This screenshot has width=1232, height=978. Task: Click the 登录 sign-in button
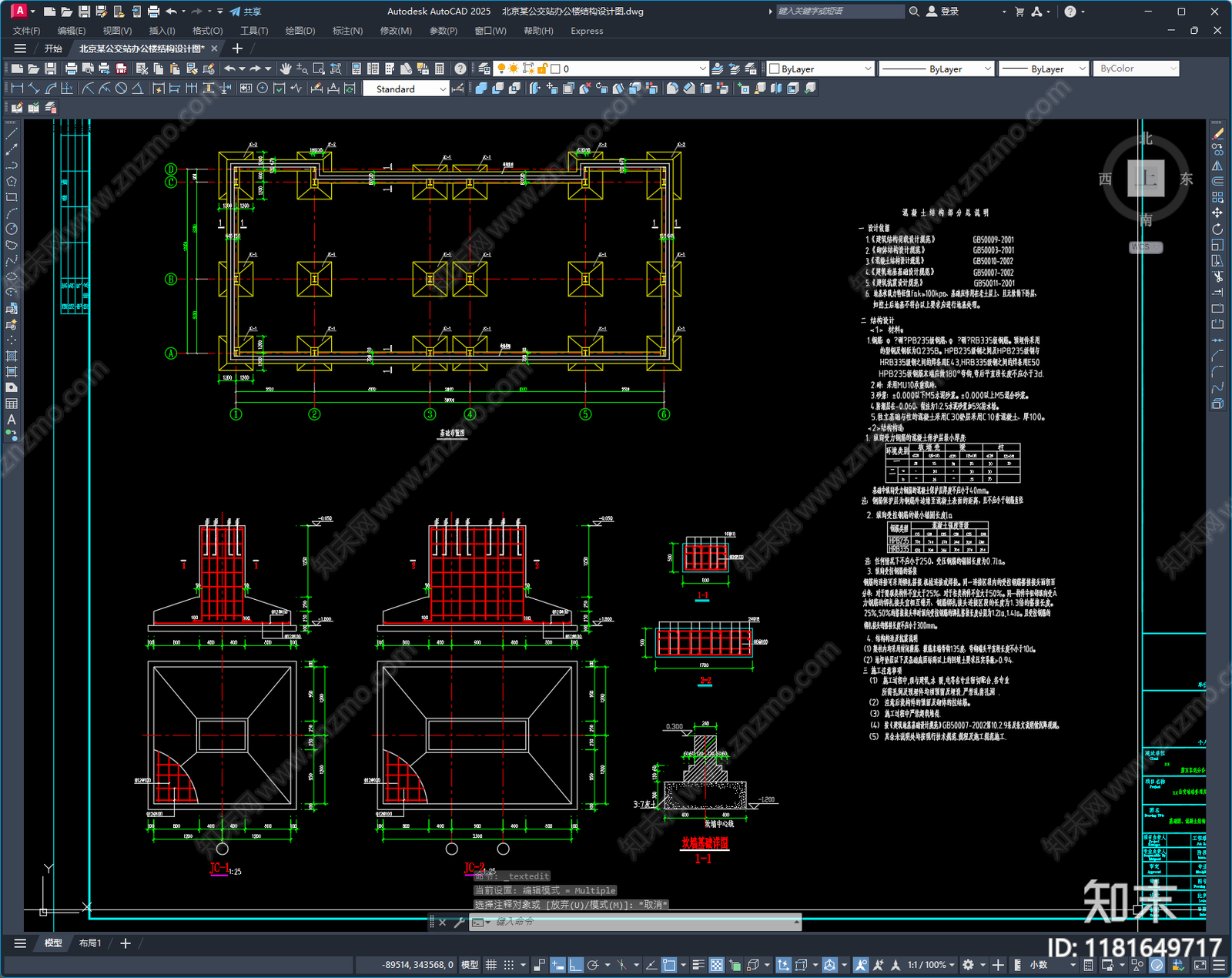tap(942, 12)
